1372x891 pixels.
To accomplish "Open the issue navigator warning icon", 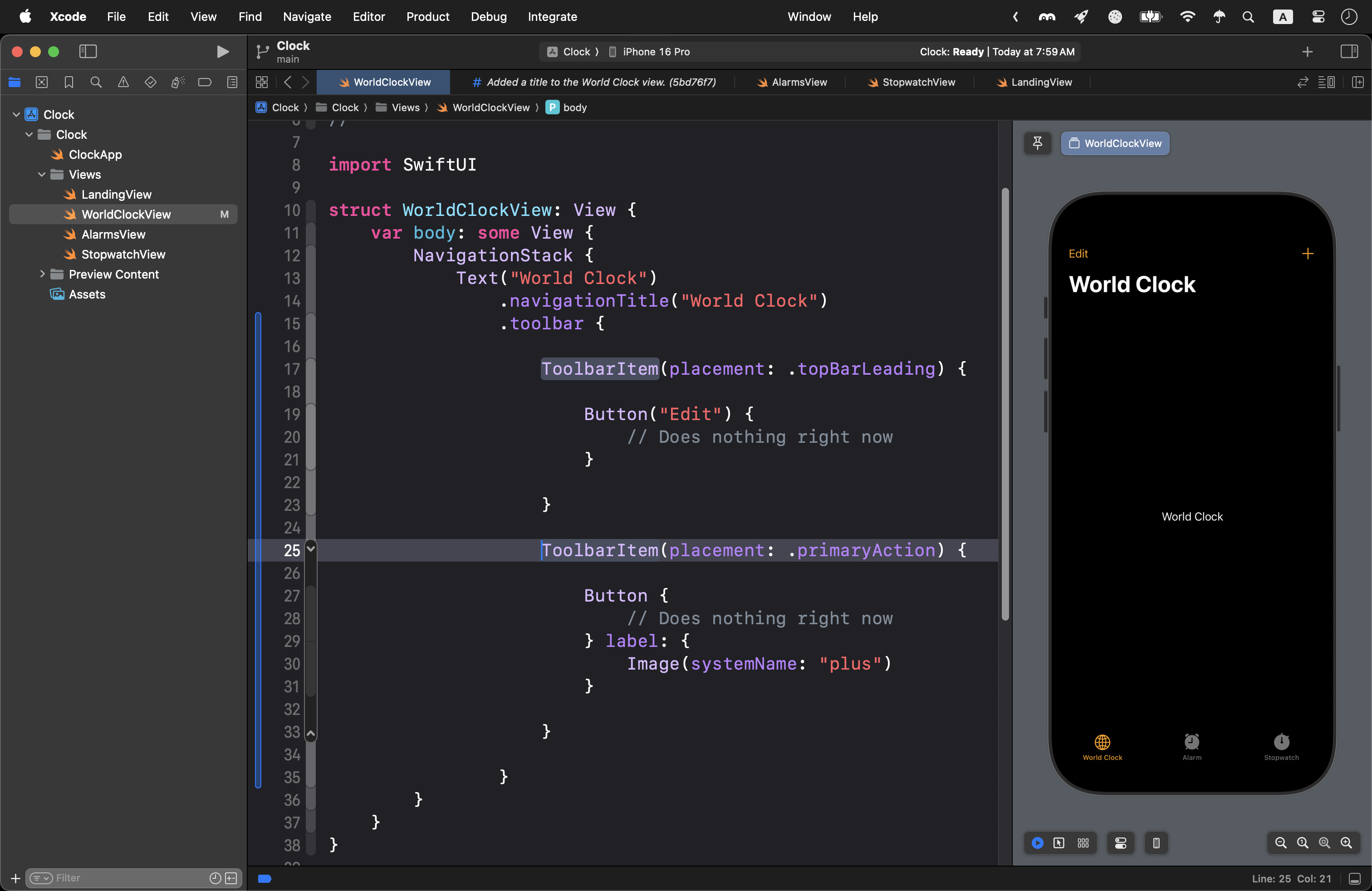I will click(123, 83).
